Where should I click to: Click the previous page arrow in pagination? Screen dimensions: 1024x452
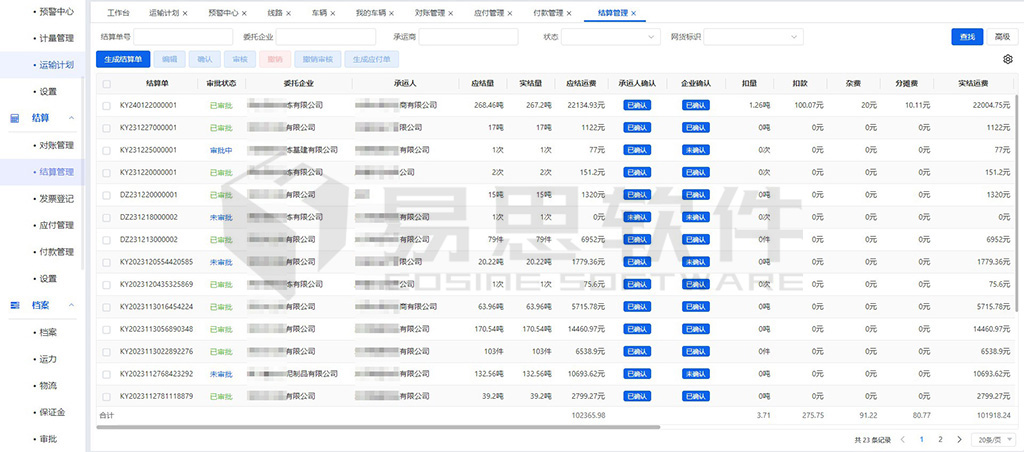pos(904,439)
